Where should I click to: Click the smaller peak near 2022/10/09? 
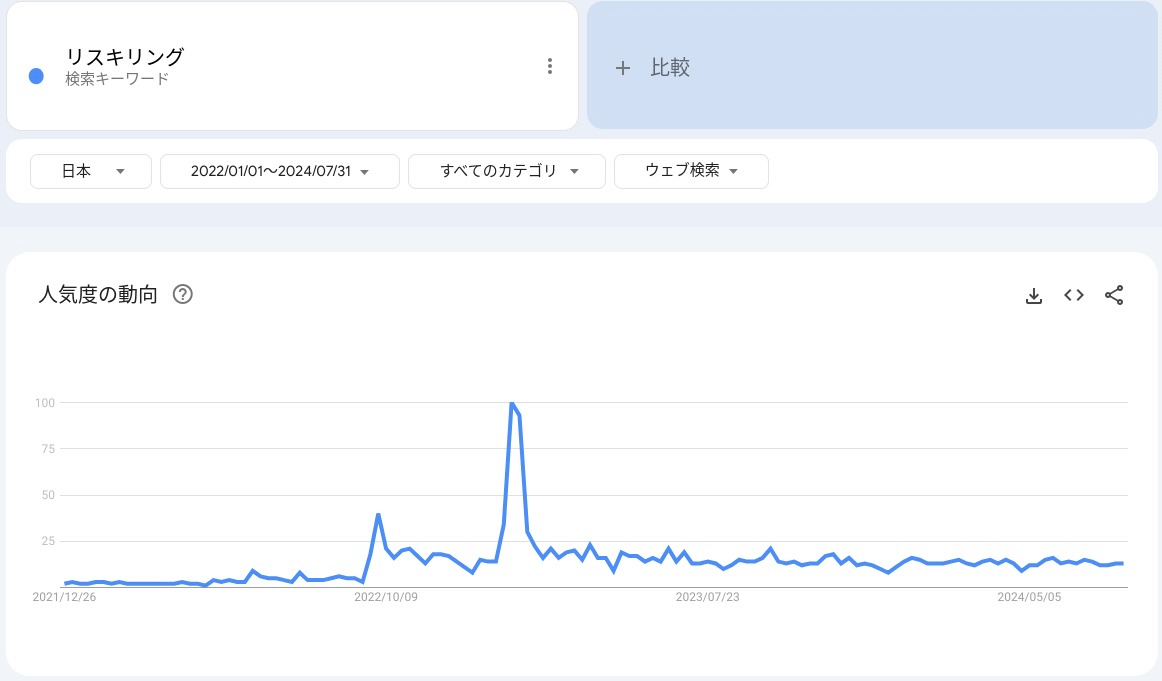point(378,515)
